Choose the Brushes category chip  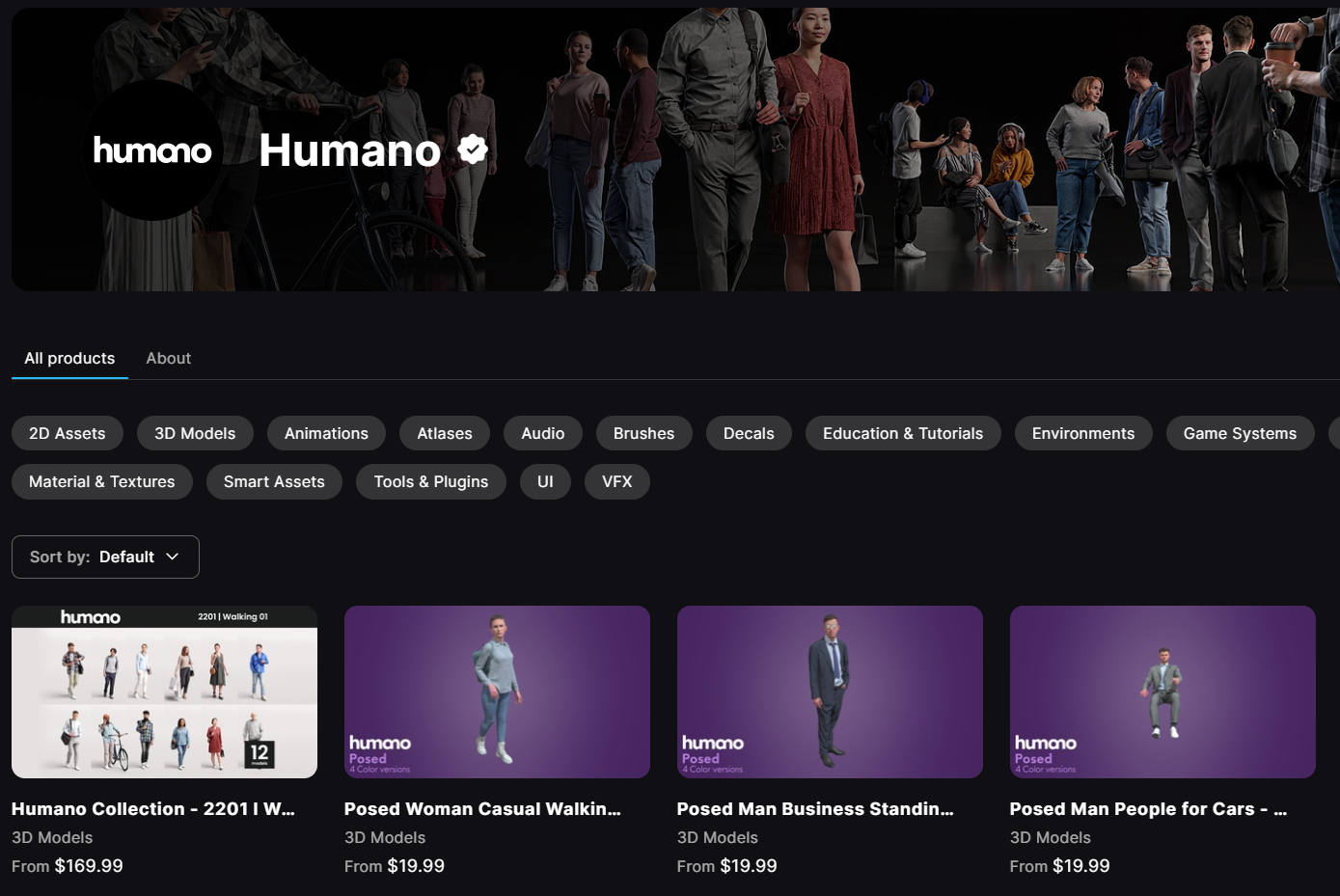point(643,433)
